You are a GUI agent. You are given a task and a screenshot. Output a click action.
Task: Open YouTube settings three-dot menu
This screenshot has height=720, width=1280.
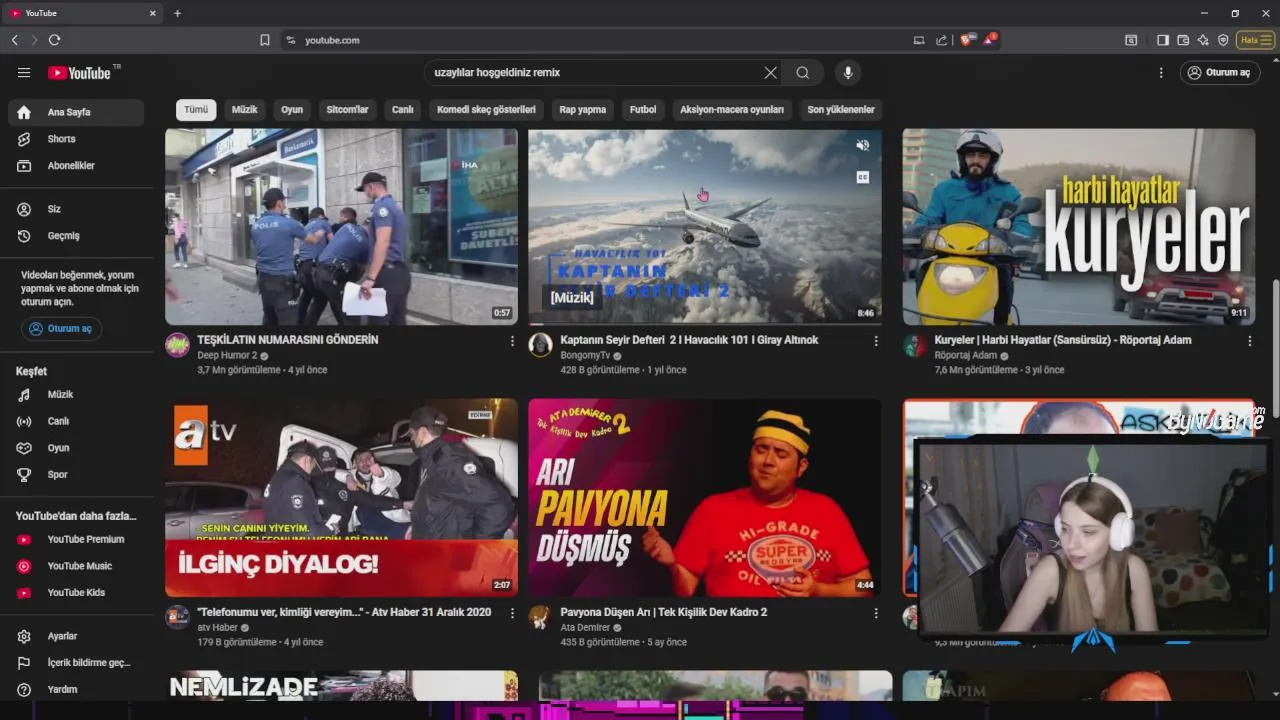pyautogui.click(x=1161, y=73)
